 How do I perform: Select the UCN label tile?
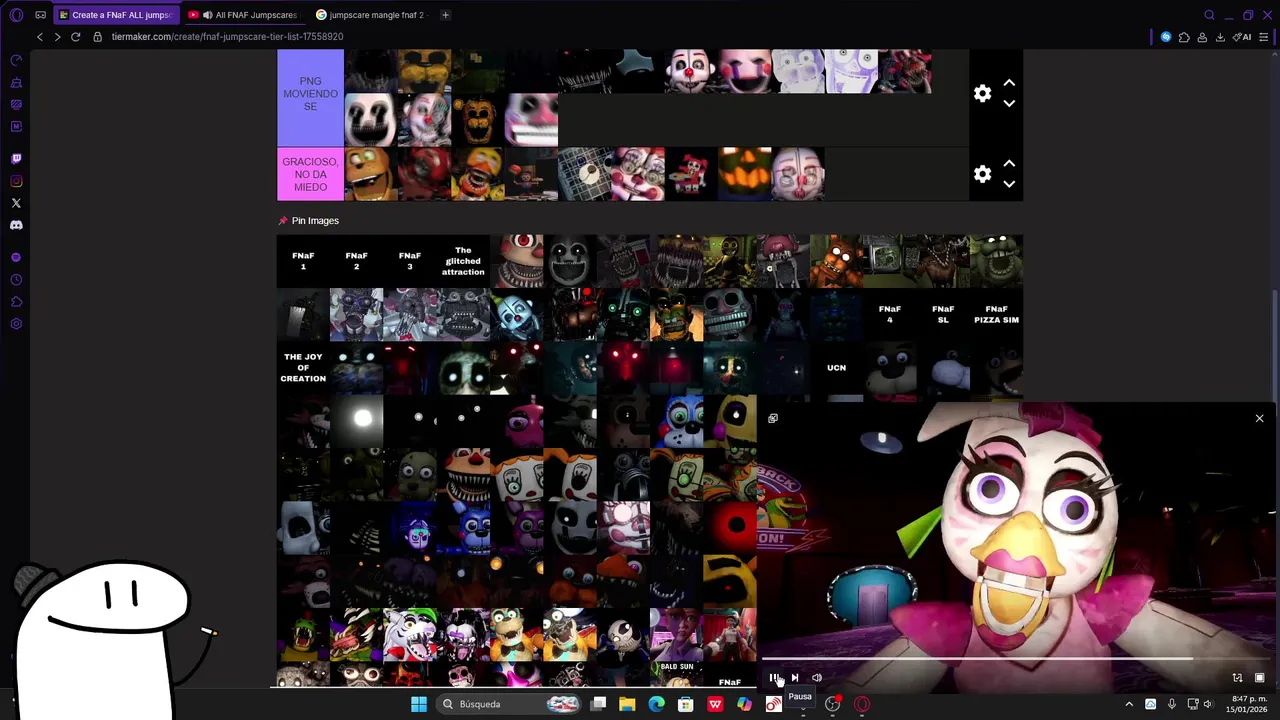[836, 367]
